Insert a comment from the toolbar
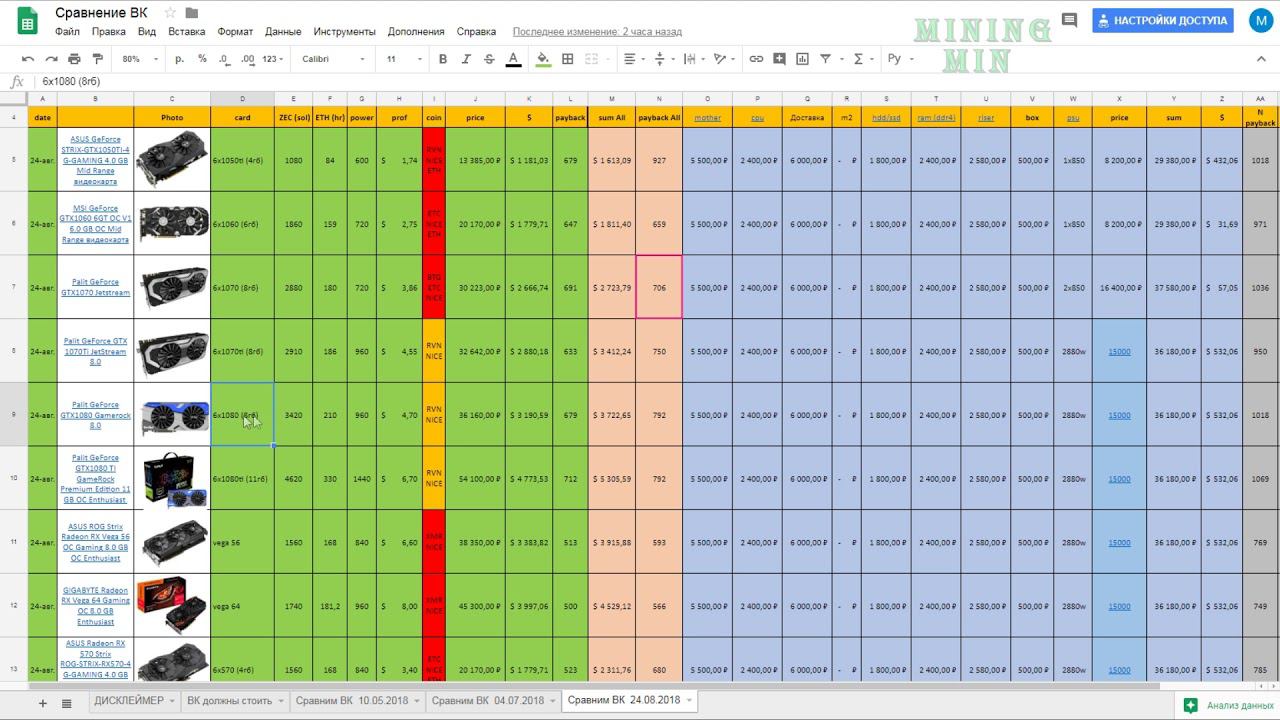This screenshot has width=1280, height=720. point(779,59)
